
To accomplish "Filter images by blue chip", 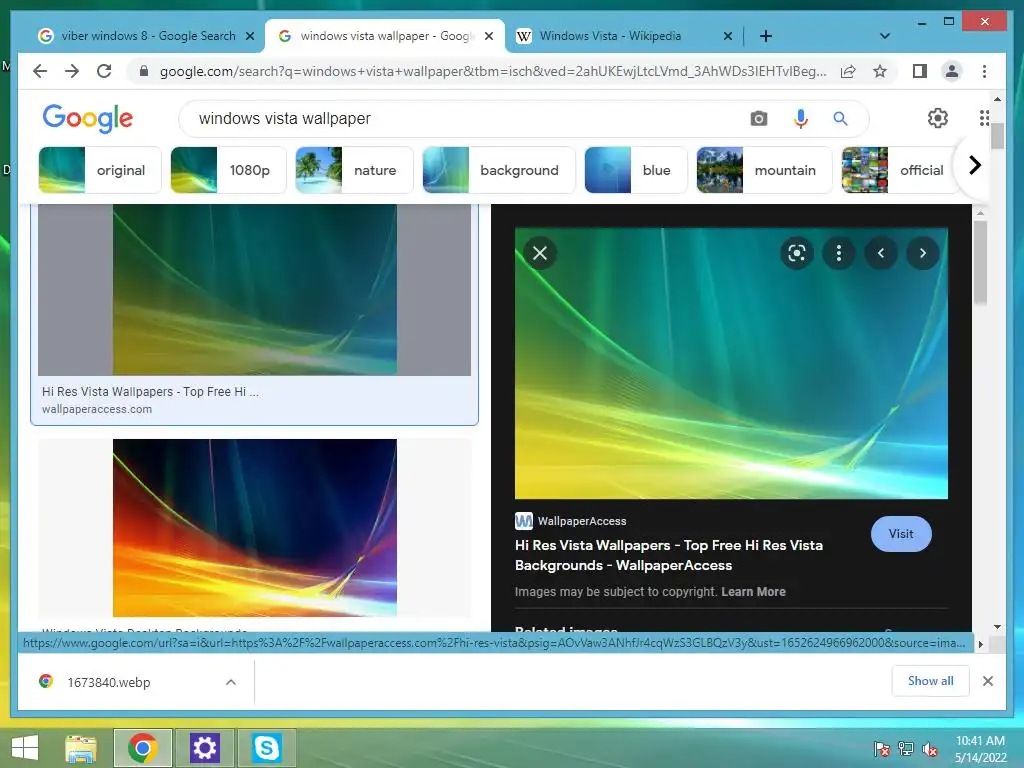I will pos(636,170).
